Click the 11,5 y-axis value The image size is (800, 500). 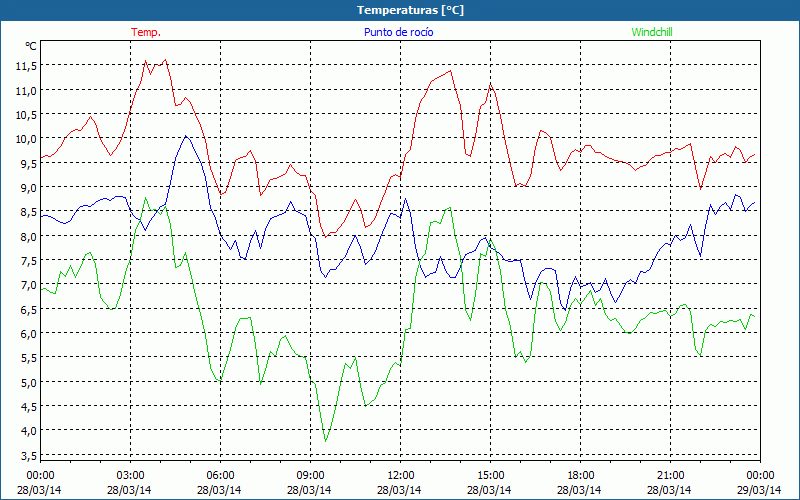(x=26, y=66)
